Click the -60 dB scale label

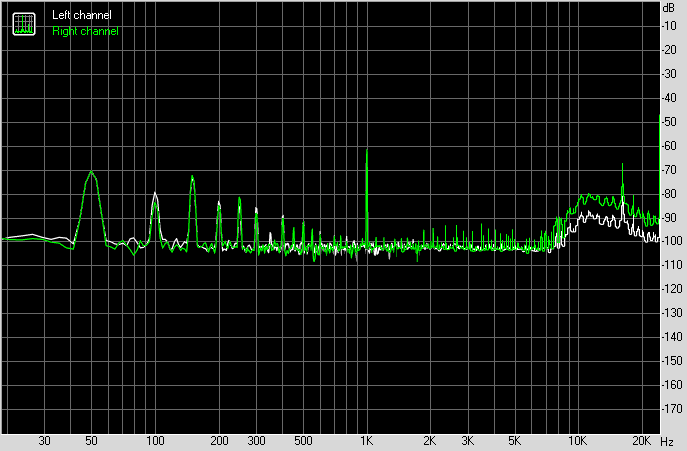click(x=669, y=146)
